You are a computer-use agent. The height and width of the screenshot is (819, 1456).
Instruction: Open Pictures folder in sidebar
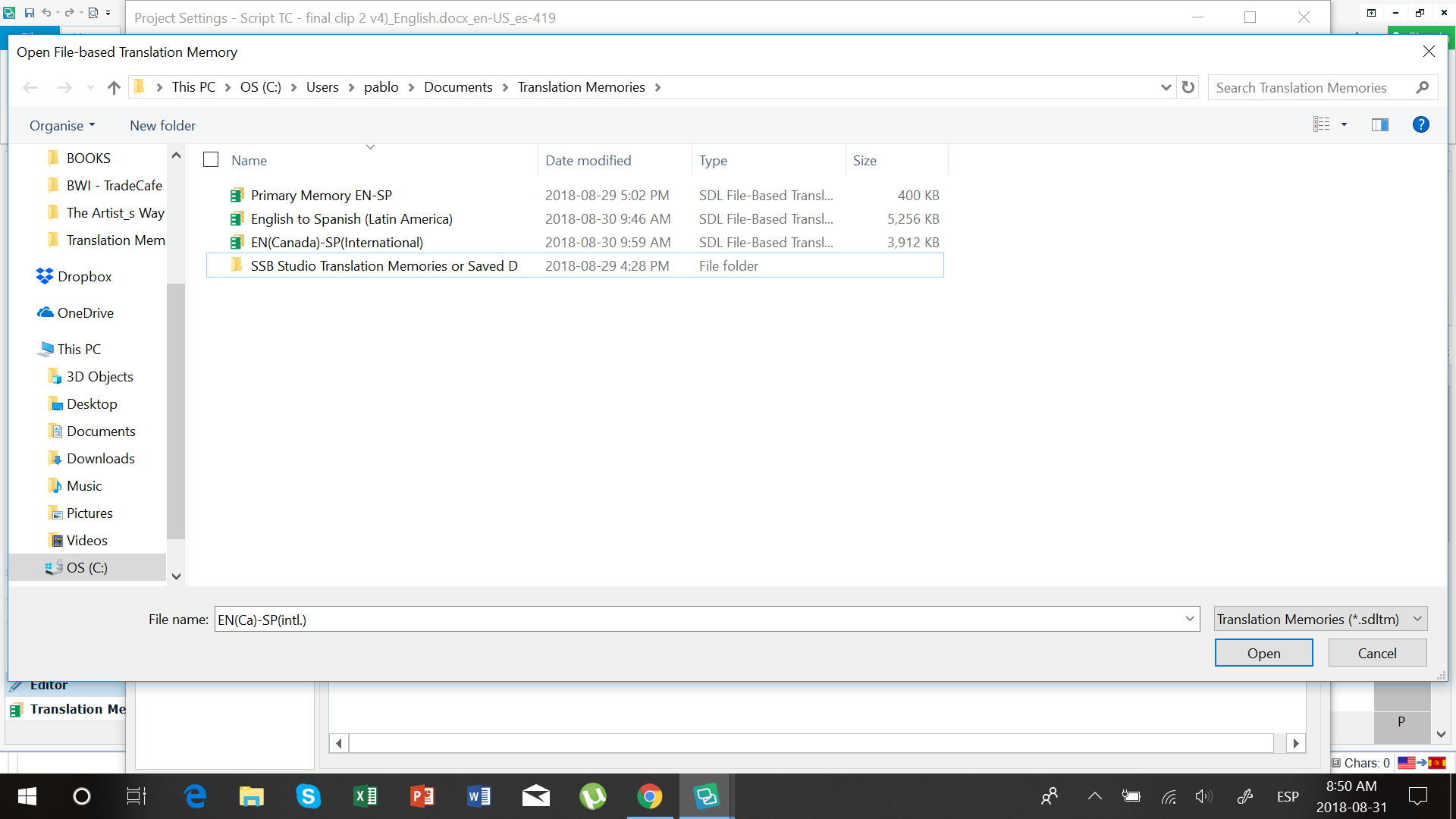tap(89, 513)
